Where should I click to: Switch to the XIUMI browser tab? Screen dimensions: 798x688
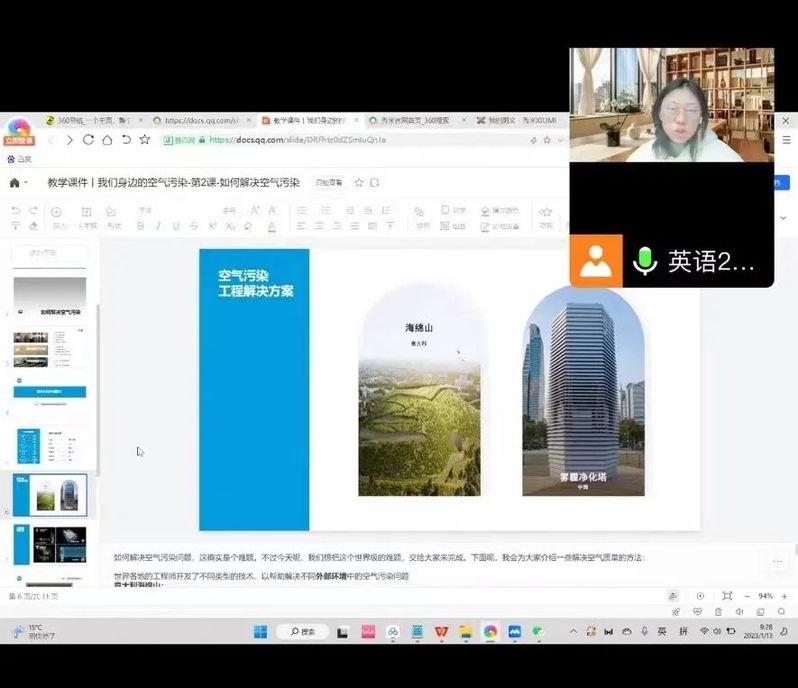tap(519, 121)
